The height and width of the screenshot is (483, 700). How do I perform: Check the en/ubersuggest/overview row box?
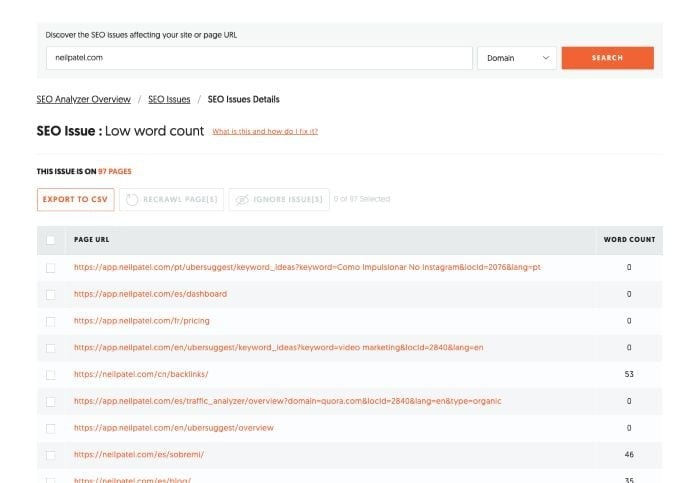(x=51, y=429)
